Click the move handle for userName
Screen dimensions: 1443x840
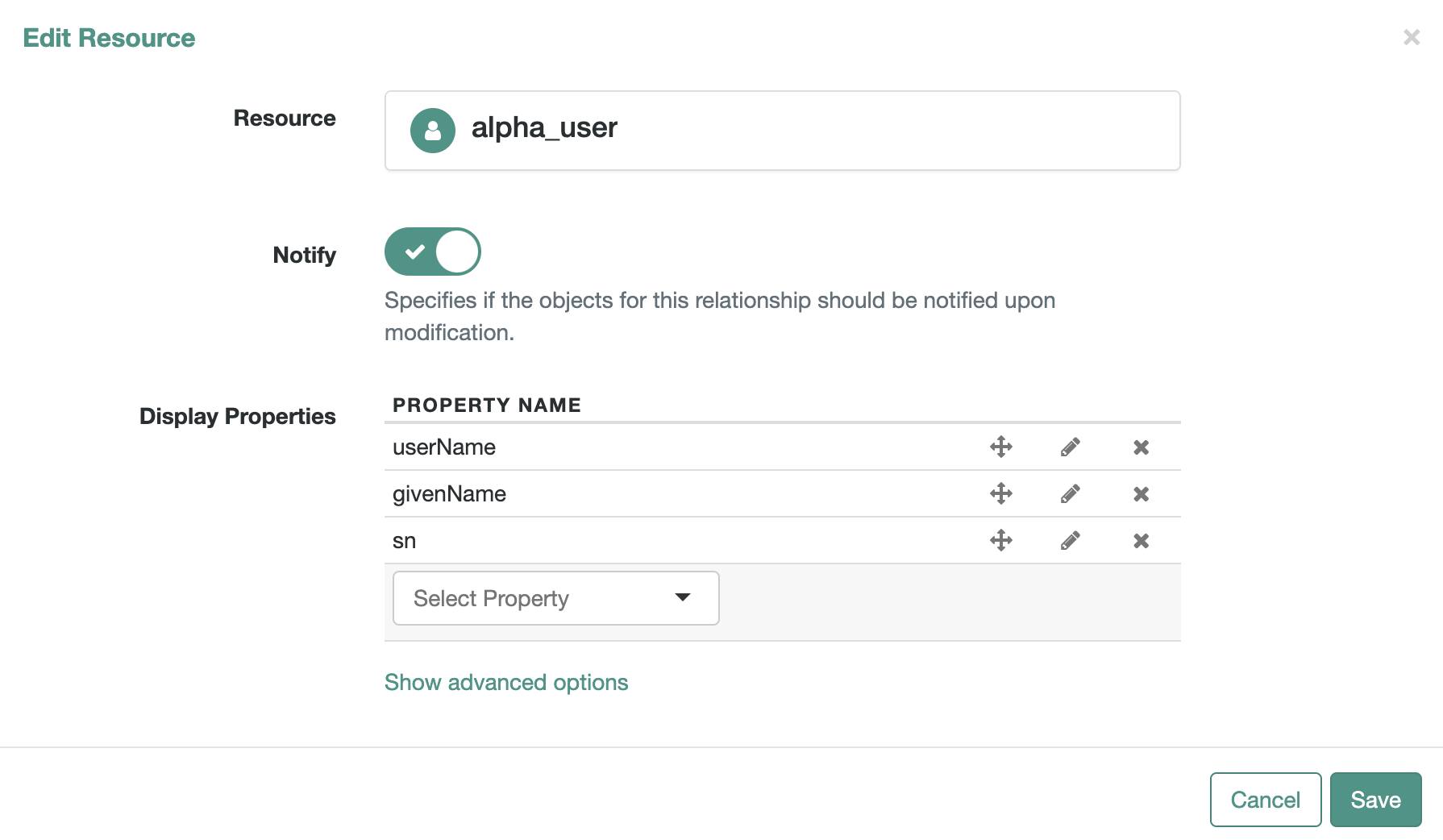pos(1000,447)
